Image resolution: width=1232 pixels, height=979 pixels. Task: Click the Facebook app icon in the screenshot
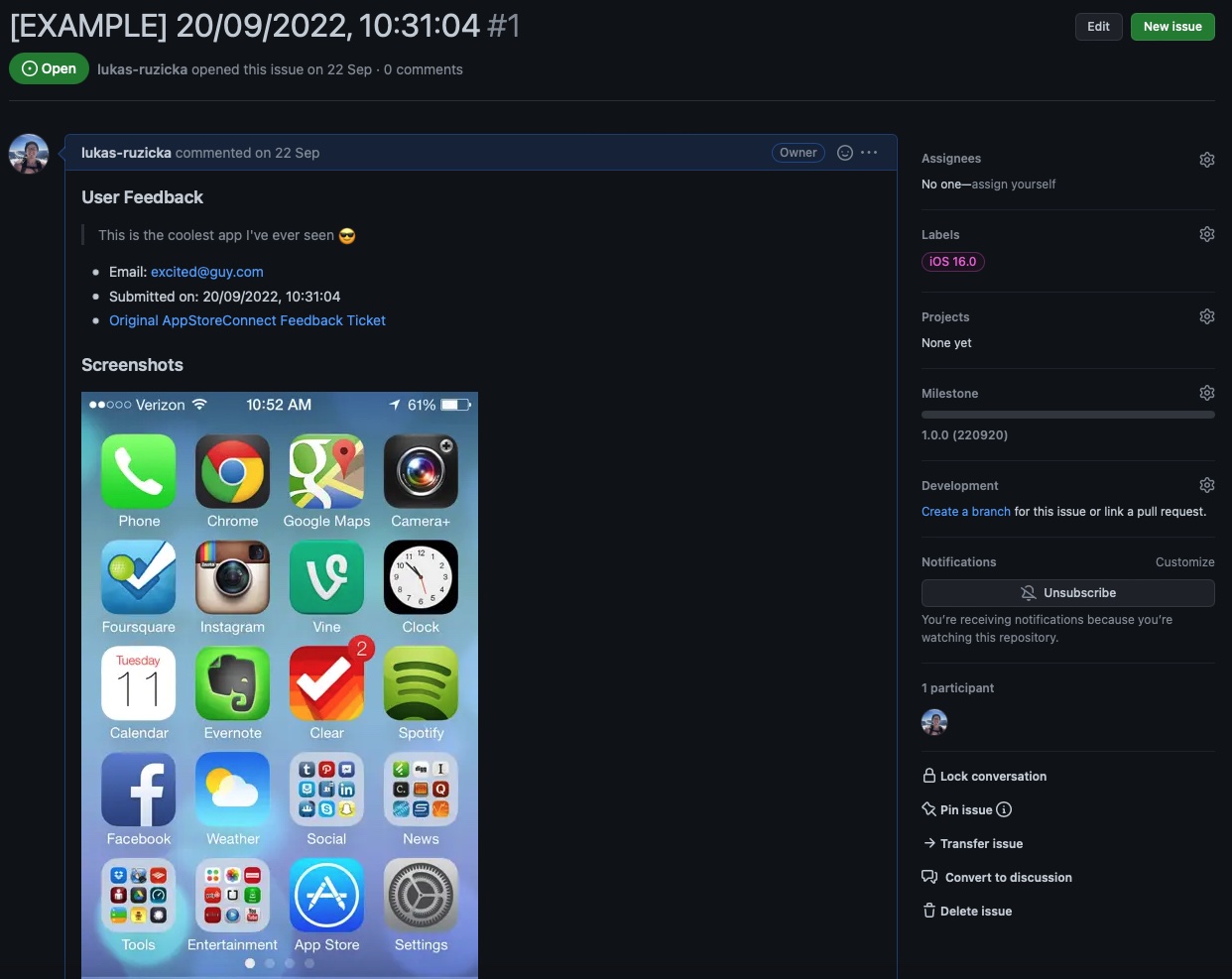click(139, 790)
